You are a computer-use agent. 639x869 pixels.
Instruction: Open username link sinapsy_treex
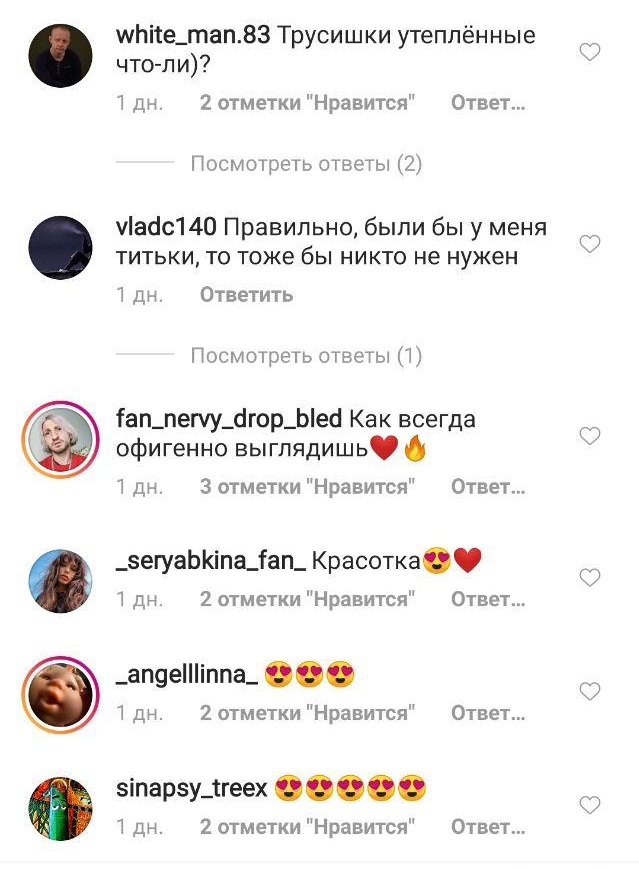192,789
